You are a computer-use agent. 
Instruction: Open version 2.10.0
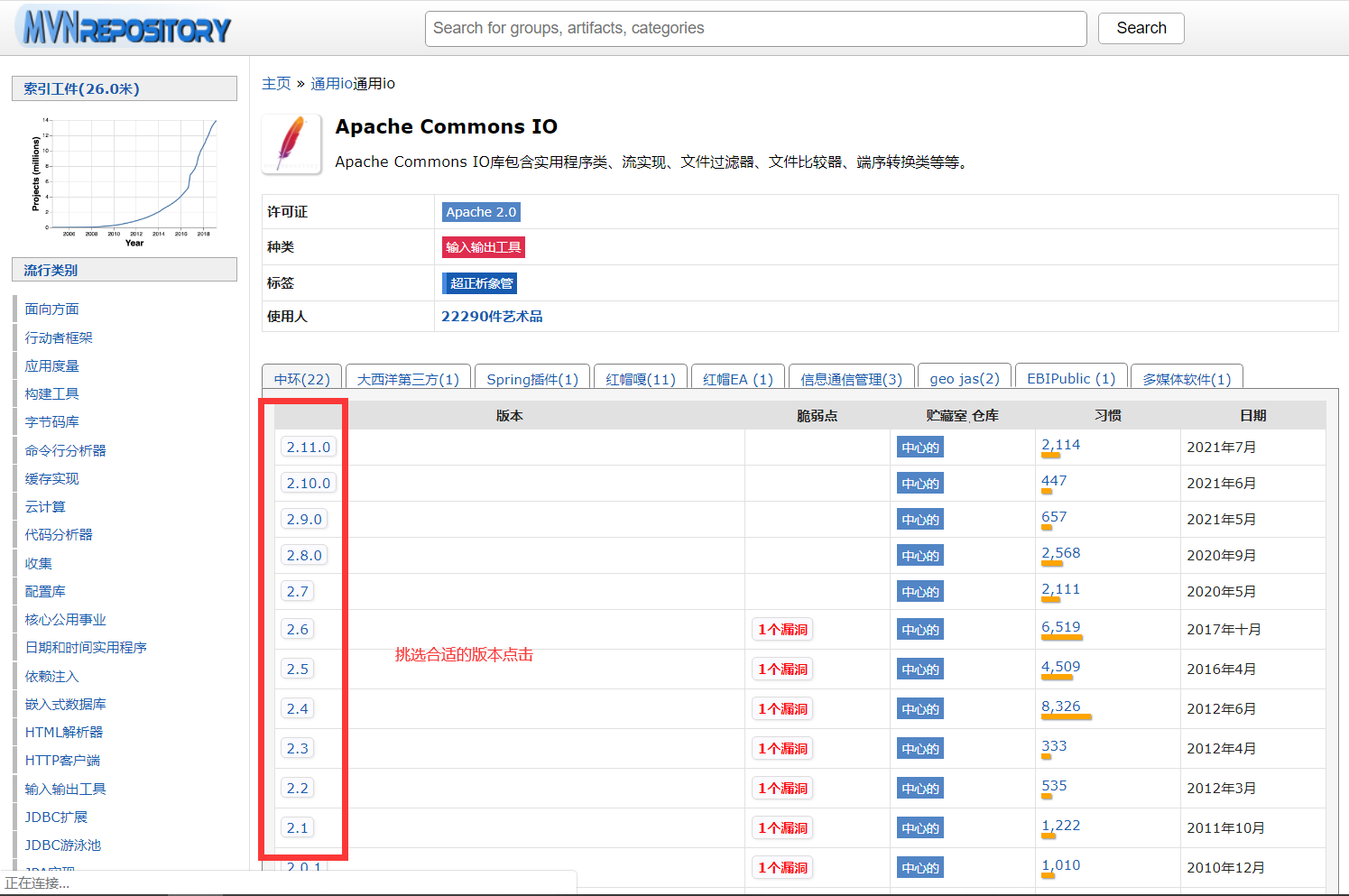(309, 484)
